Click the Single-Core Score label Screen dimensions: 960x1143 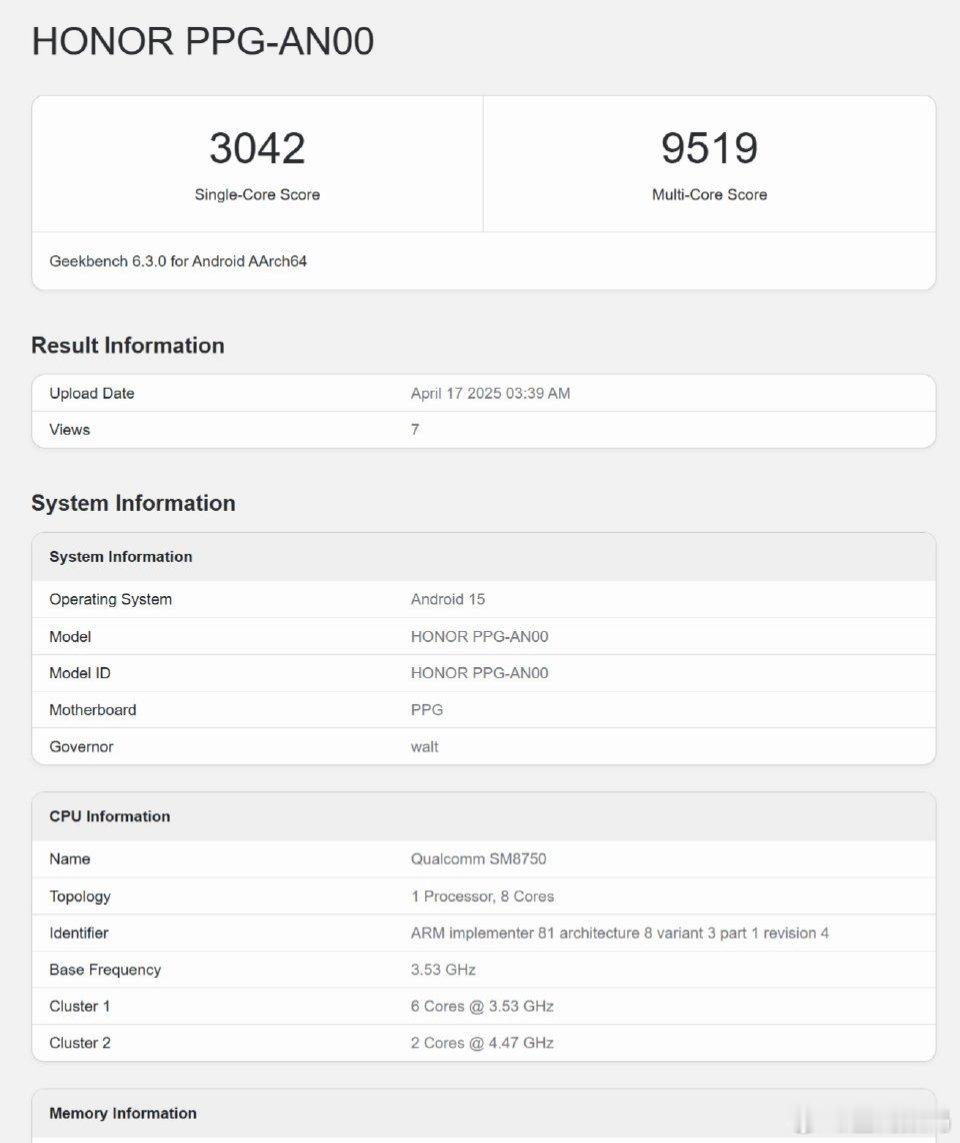point(257,195)
